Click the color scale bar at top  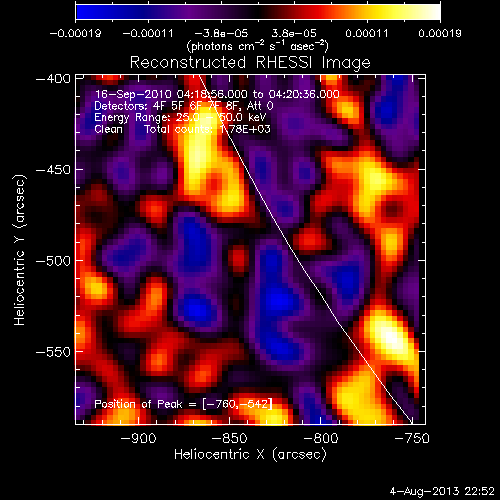click(x=258, y=12)
